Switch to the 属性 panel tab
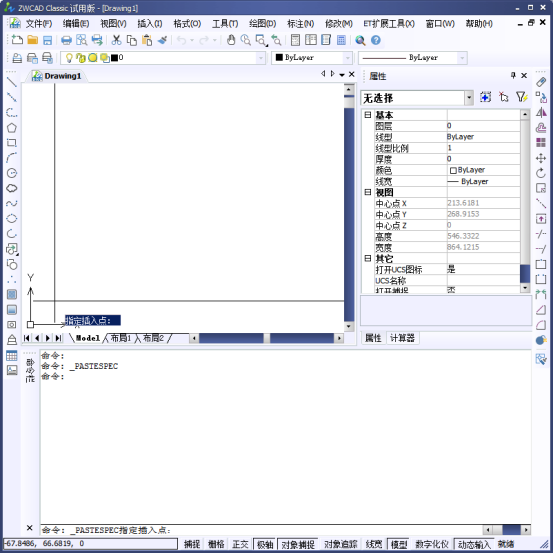This screenshot has width=554, height=554. tap(373, 338)
